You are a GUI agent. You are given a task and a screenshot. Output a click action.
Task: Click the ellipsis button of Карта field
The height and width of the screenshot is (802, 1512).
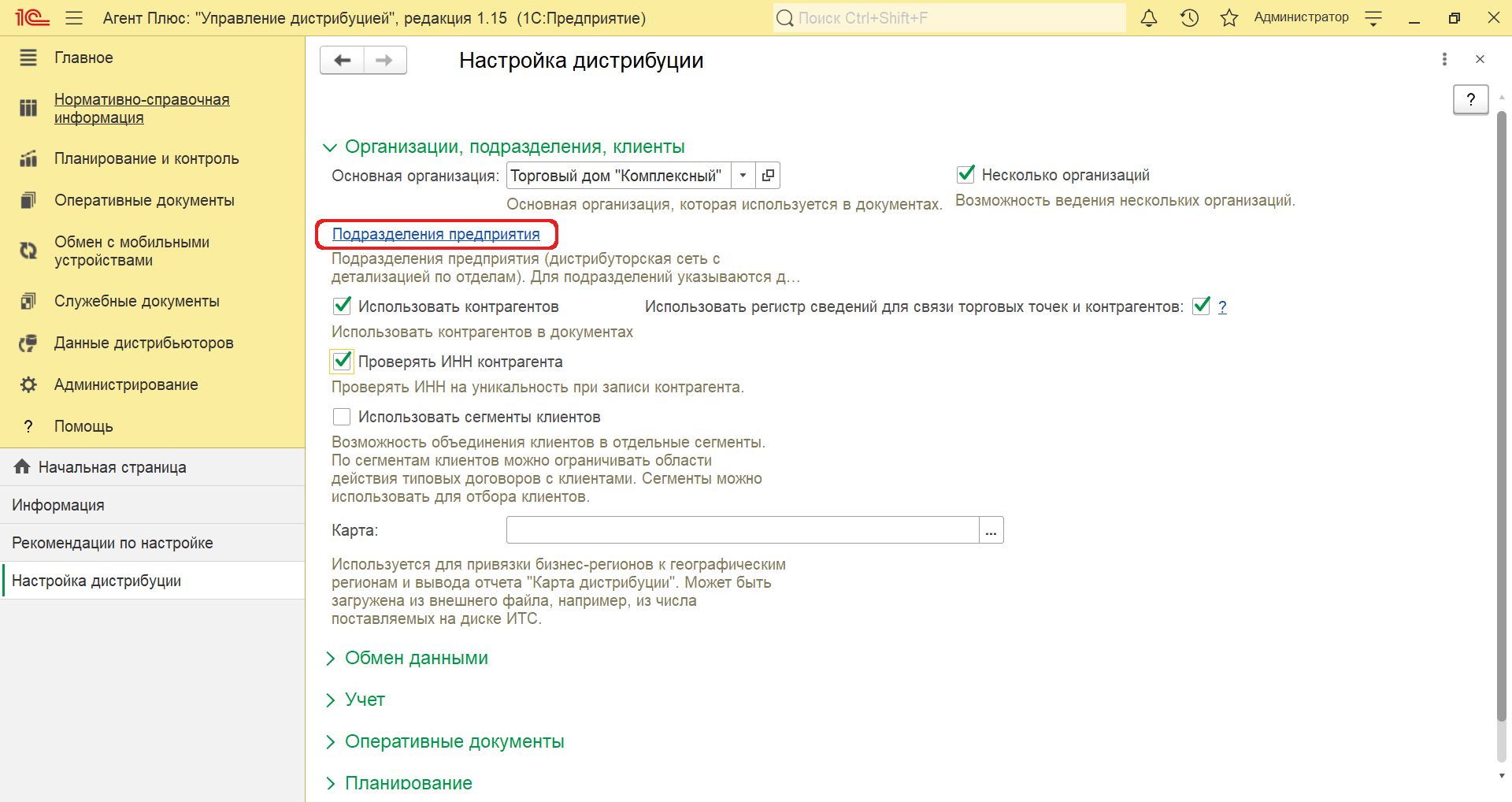click(x=991, y=530)
